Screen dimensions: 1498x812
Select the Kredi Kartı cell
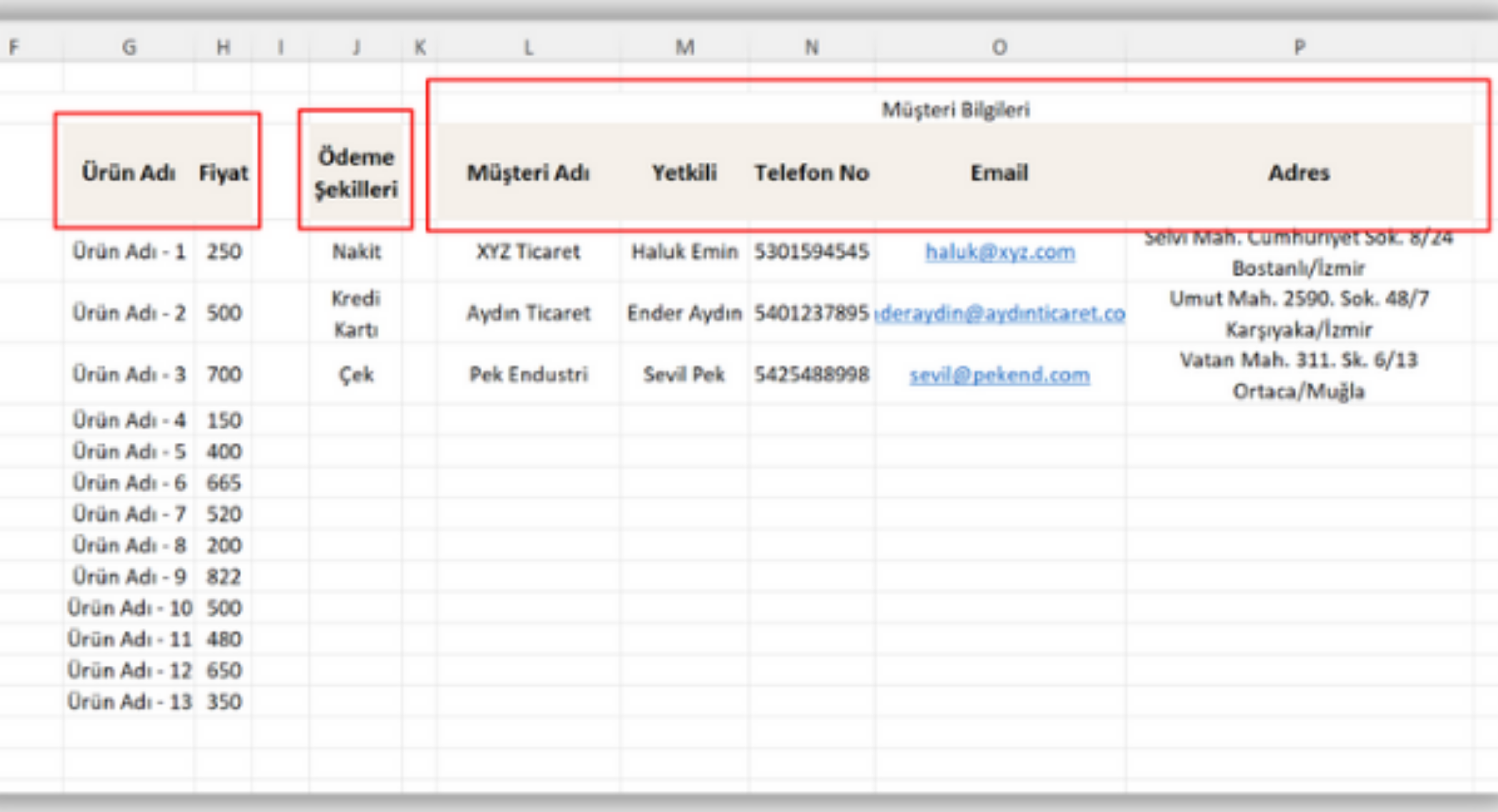(x=356, y=313)
